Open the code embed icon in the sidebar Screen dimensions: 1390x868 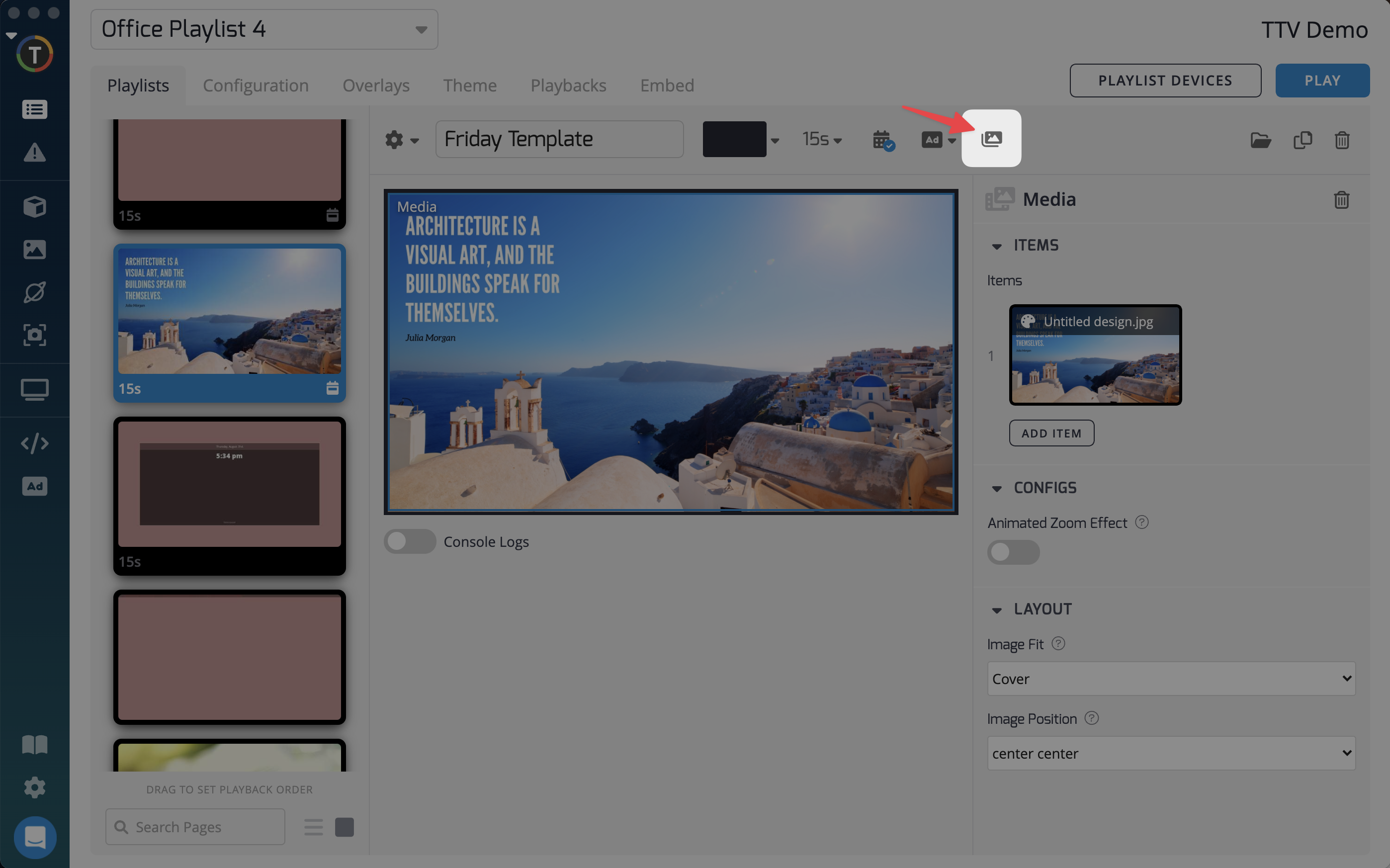pos(34,443)
